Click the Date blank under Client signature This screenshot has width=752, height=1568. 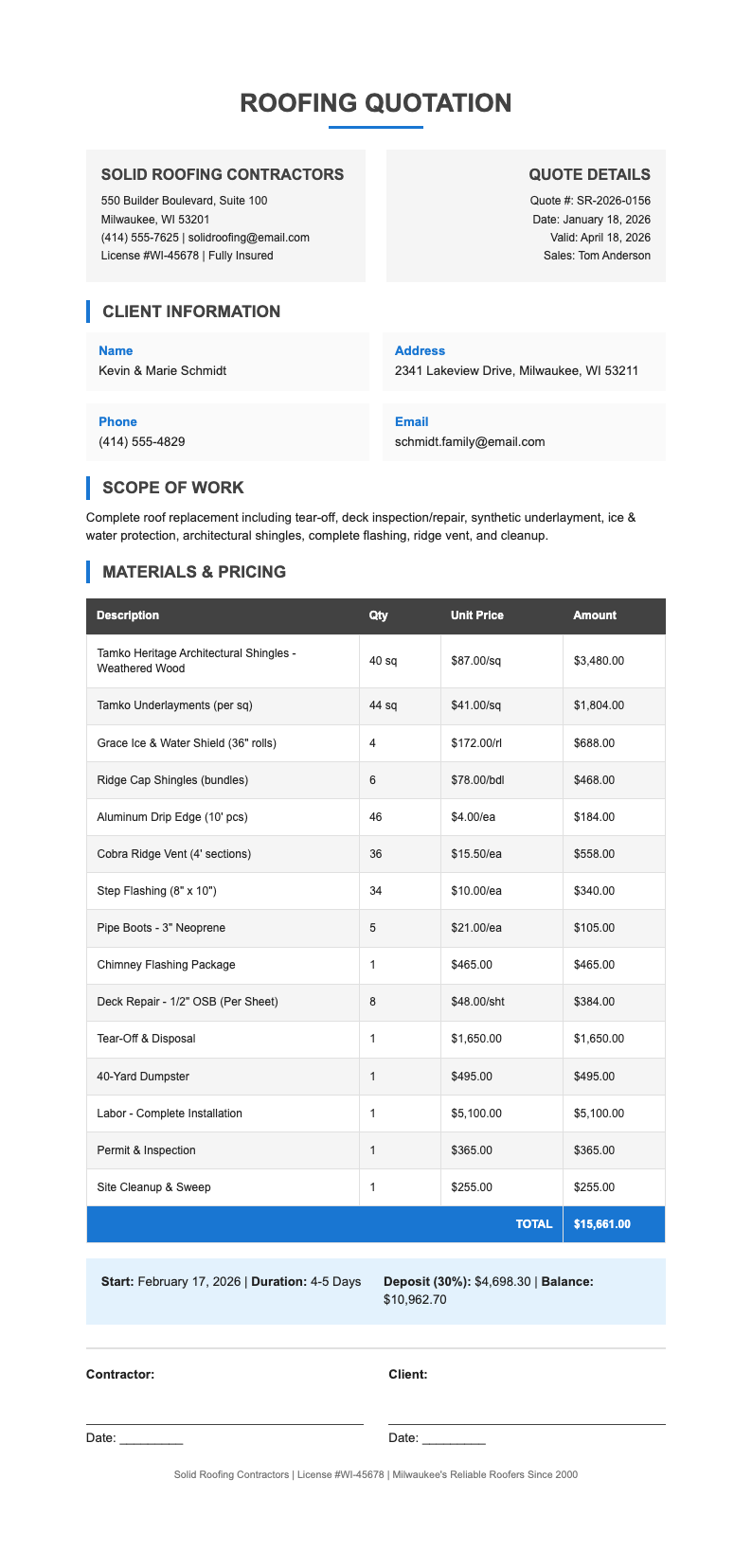454,1438
